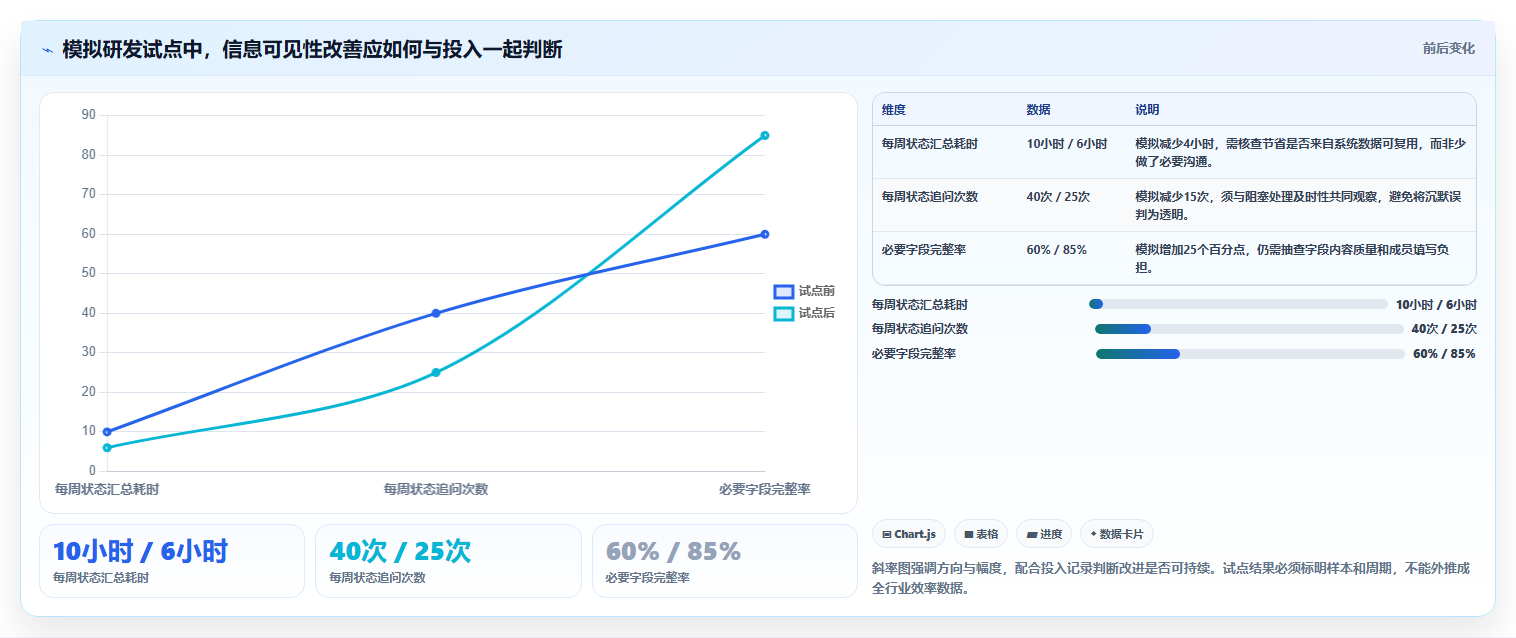This screenshot has height=638, width=1516.
Task: Select table cell 40次 / 25次
Action: (1058, 197)
